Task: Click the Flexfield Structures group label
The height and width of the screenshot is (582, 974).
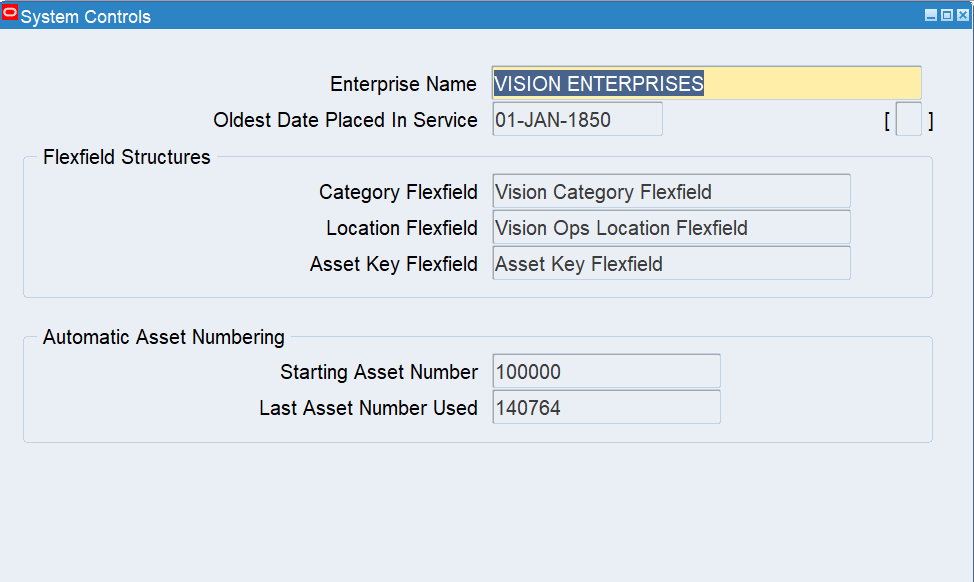Action: point(126,157)
